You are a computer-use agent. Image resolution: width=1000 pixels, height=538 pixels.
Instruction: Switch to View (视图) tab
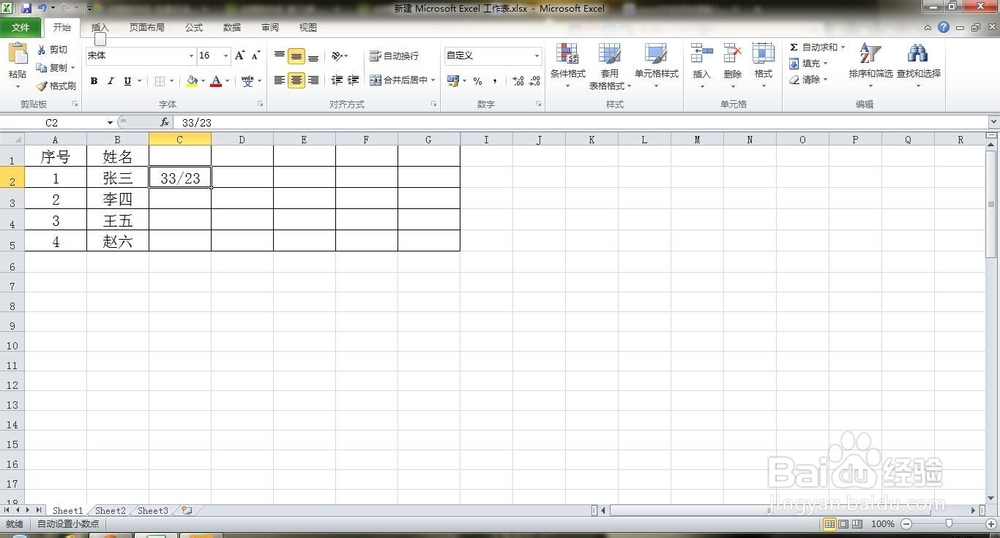tap(308, 27)
